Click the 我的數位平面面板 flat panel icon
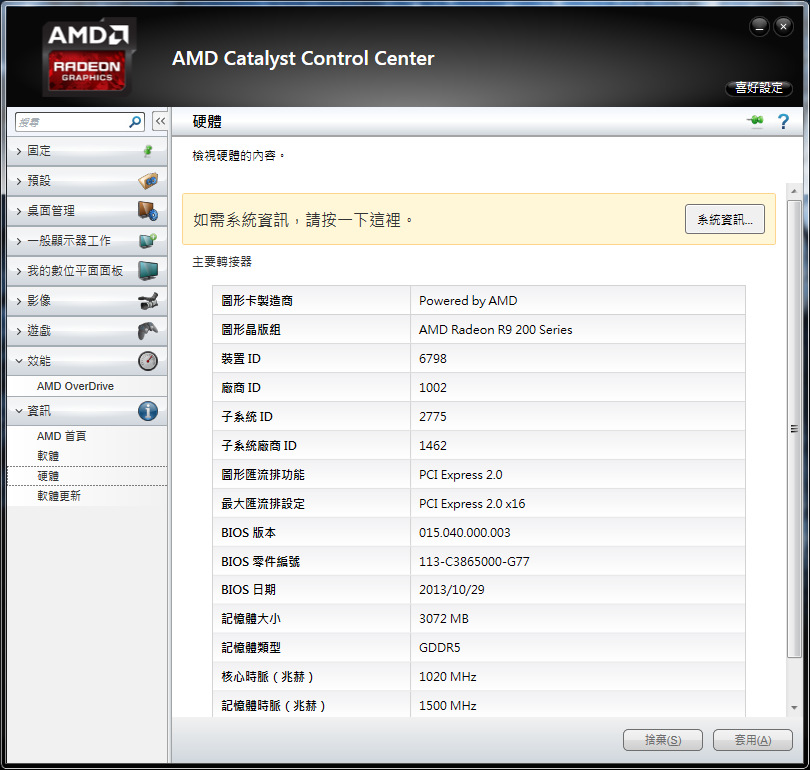 148,271
